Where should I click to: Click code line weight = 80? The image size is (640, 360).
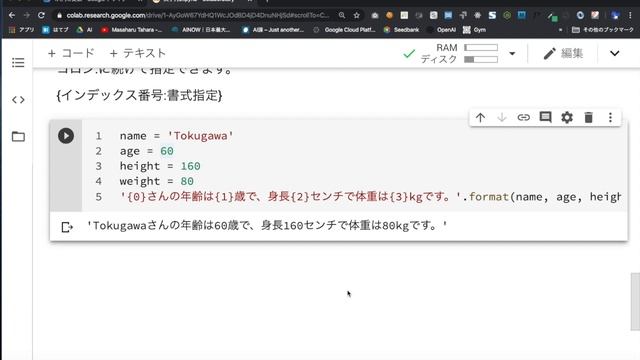(x=156, y=181)
